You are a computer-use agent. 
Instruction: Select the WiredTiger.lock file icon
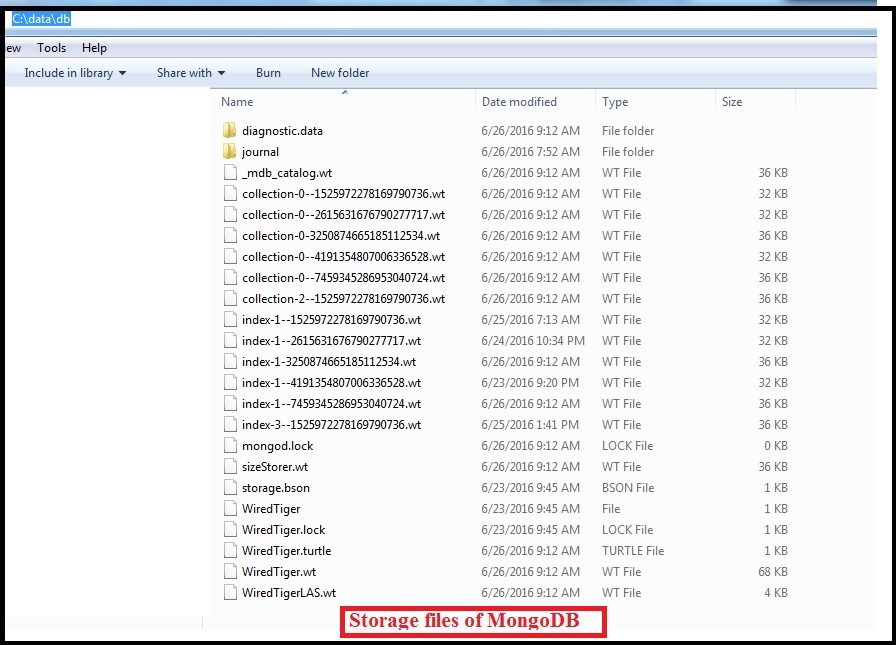230,530
